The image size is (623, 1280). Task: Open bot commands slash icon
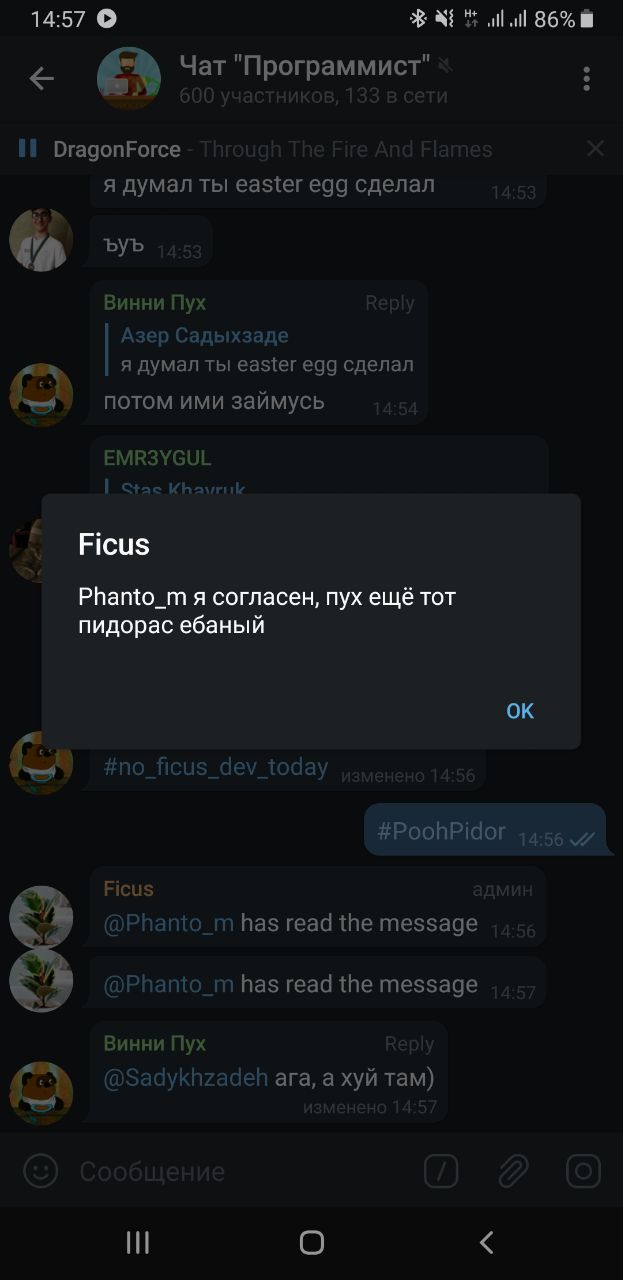(441, 1170)
